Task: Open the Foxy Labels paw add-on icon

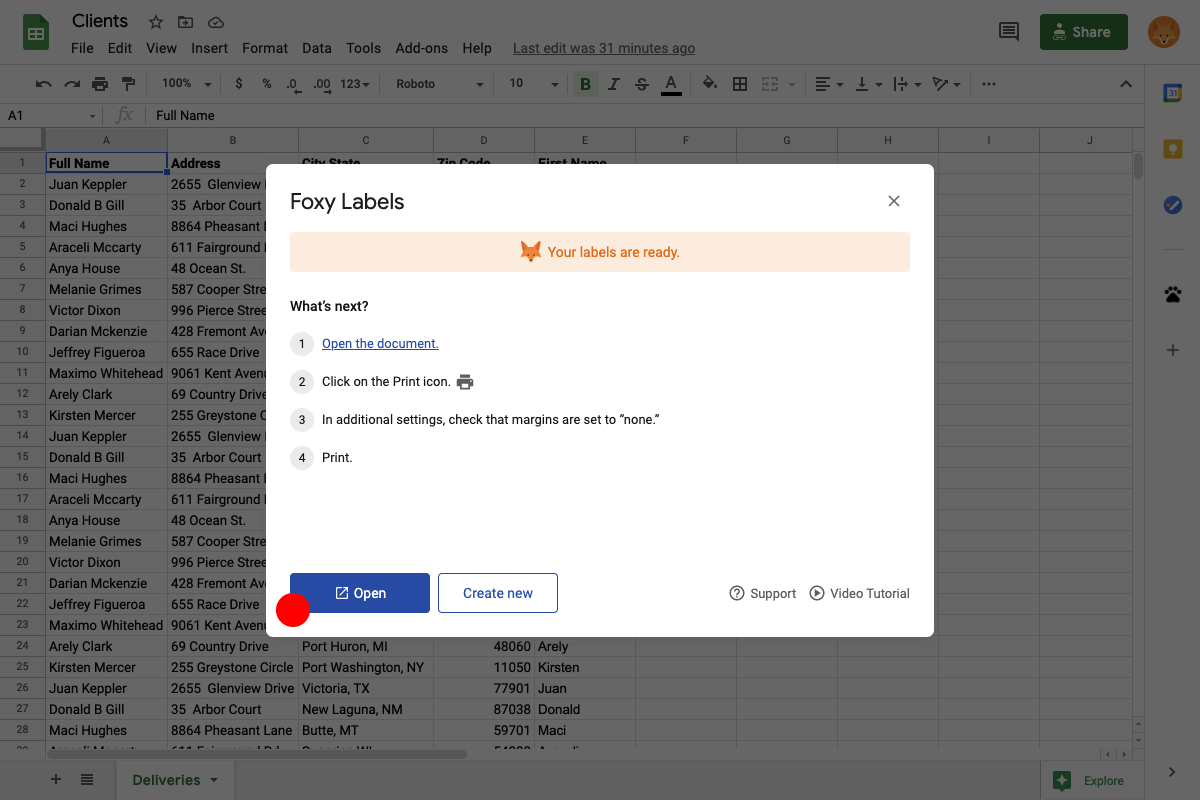Action: pyautogui.click(x=1173, y=294)
